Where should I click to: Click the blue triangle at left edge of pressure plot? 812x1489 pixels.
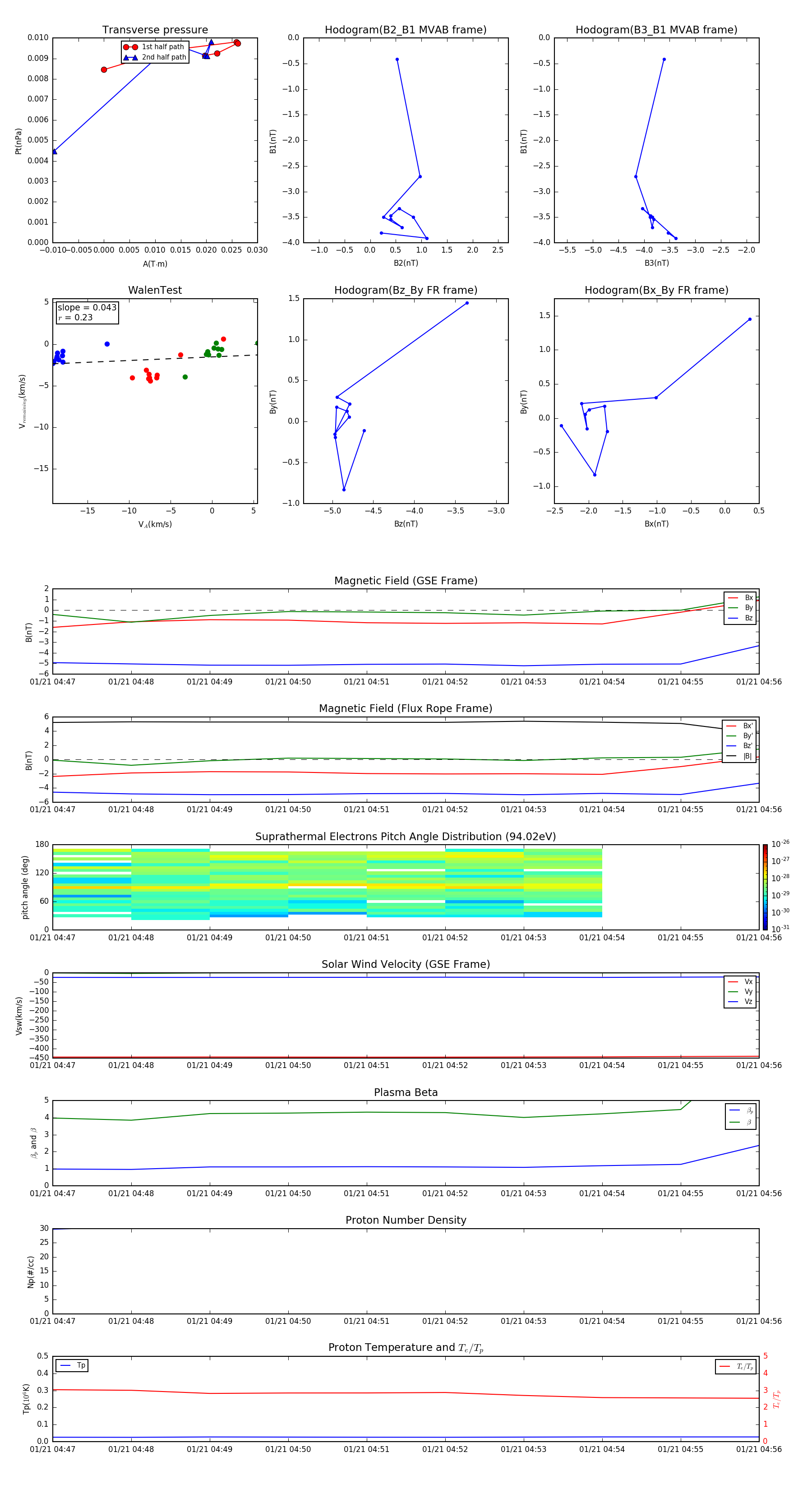pyautogui.click(x=54, y=152)
